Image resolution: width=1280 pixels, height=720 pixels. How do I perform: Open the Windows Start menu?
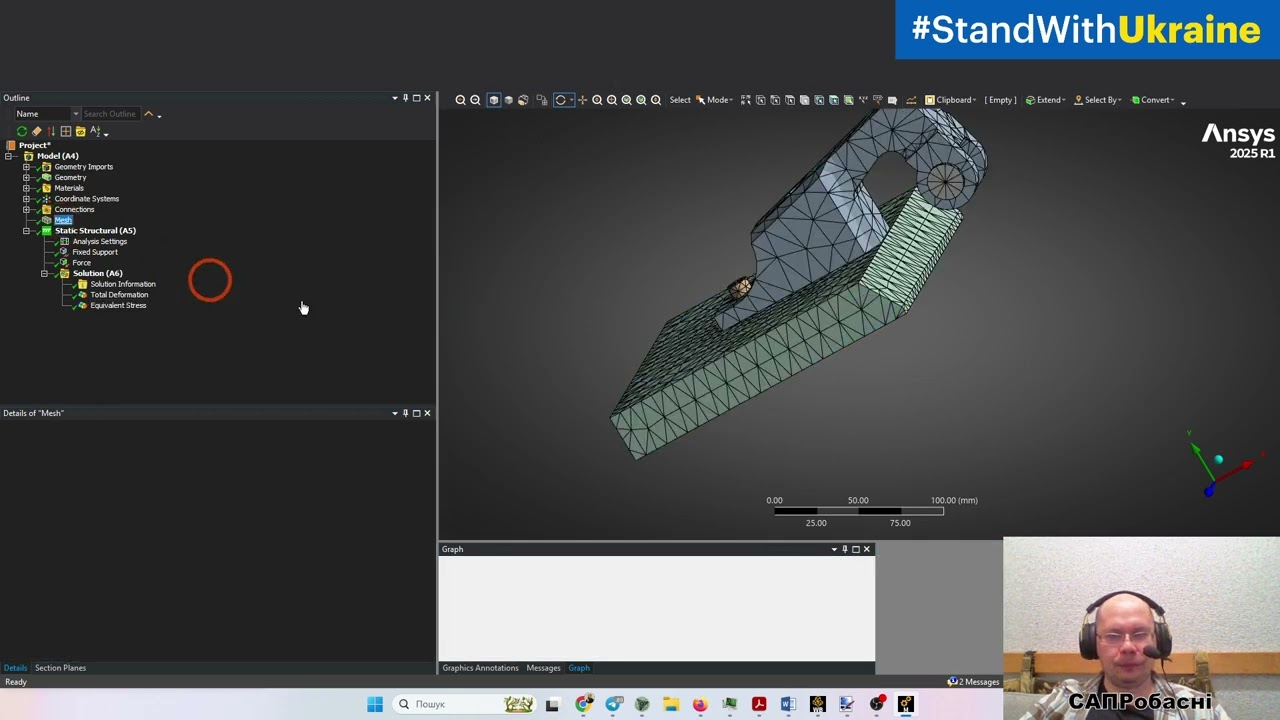pos(375,704)
